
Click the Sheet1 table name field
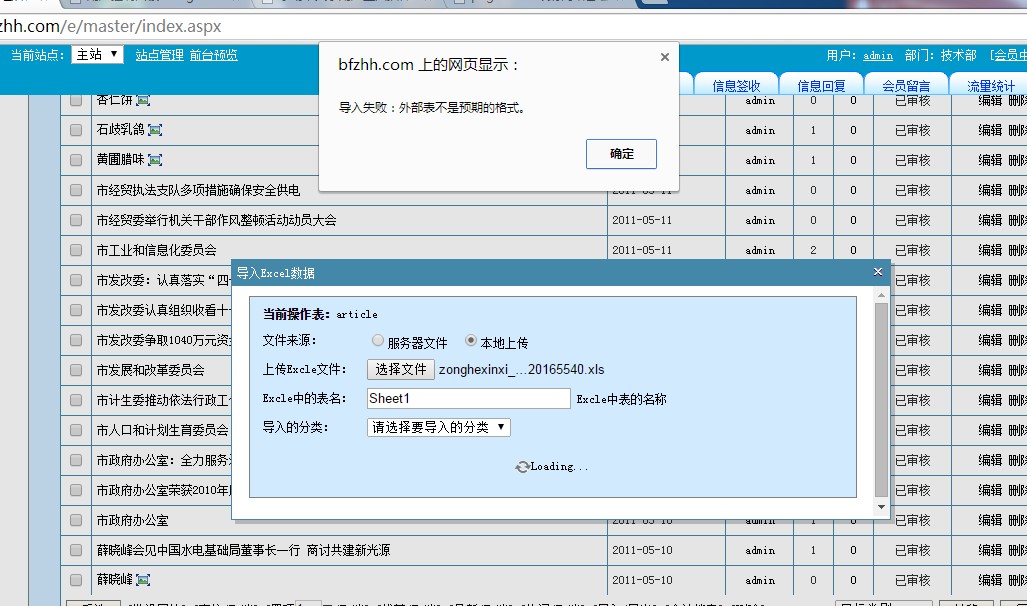[468, 398]
